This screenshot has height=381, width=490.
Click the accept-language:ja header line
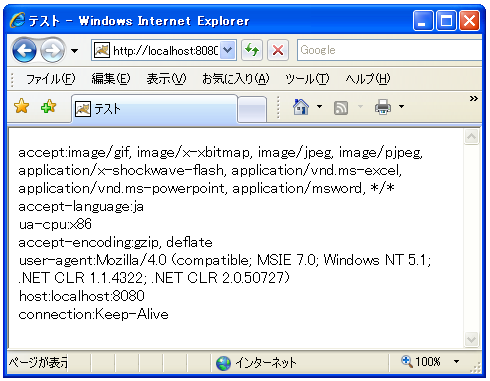(x=81, y=207)
